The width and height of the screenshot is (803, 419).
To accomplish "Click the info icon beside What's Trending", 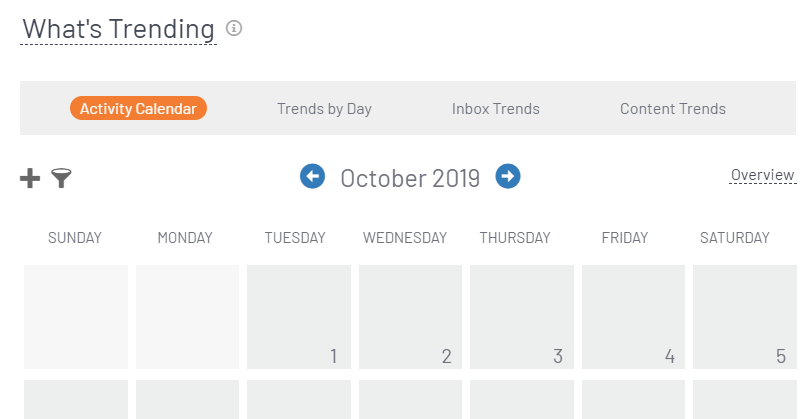I will pyautogui.click(x=234, y=28).
